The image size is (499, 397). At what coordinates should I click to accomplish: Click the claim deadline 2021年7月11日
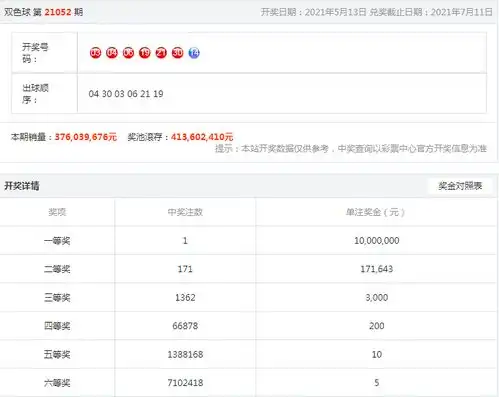(x=461, y=12)
